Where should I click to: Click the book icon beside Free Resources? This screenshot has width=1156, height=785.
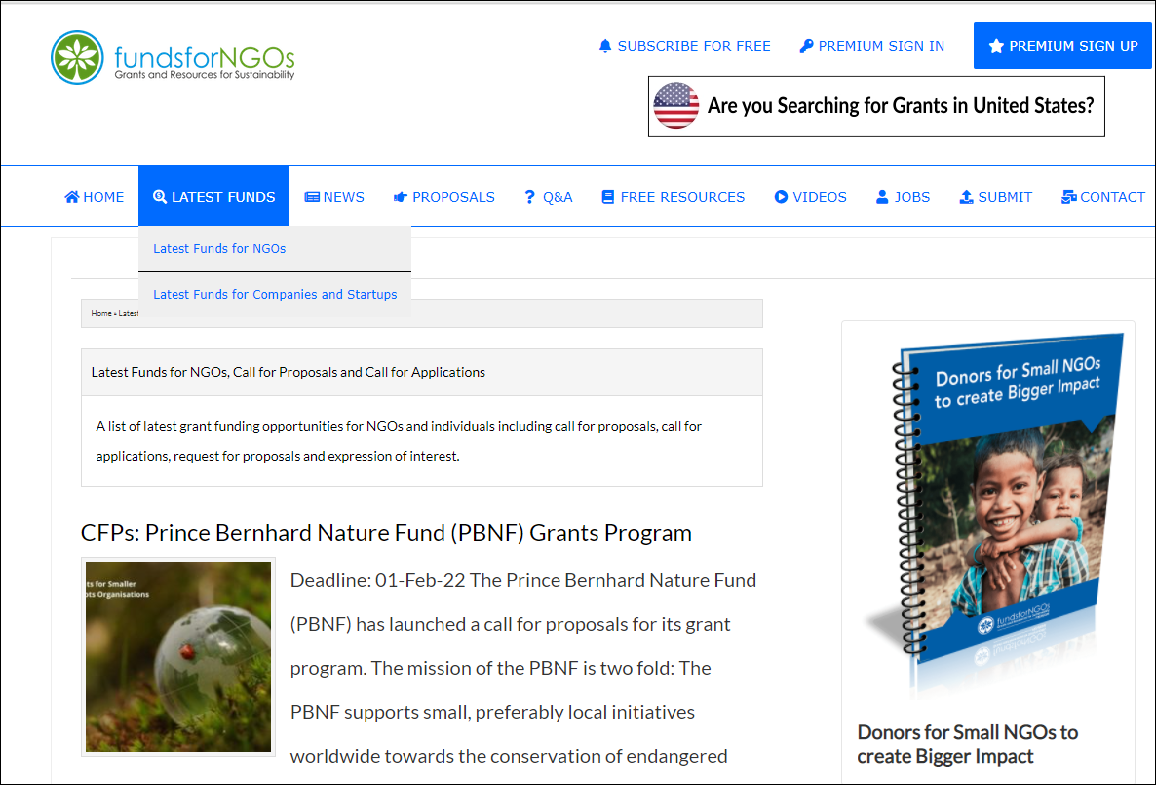click(x=607, y=197)
